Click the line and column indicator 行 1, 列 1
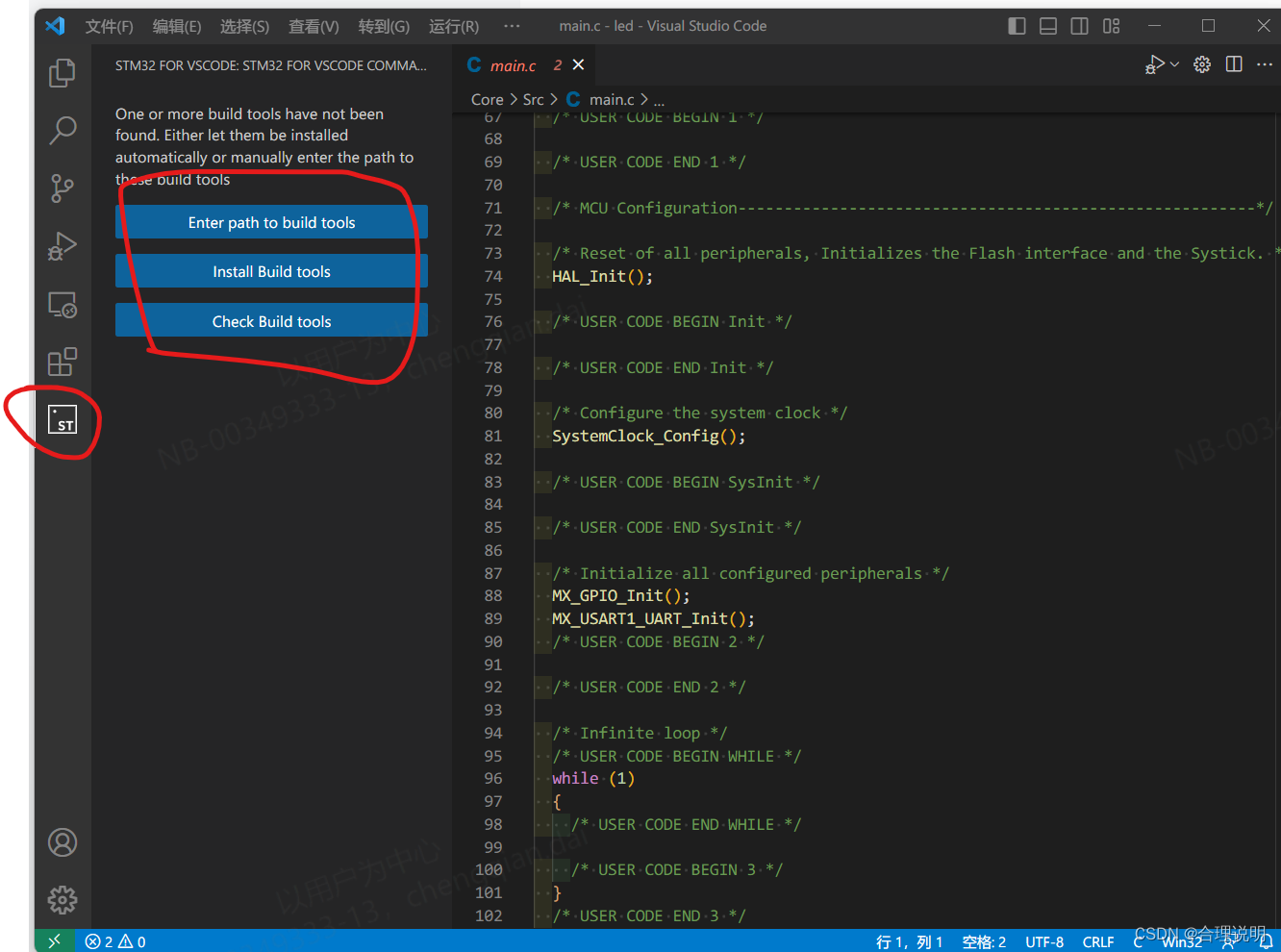Viewport: 1281px width, 952px height. point(909,941)
